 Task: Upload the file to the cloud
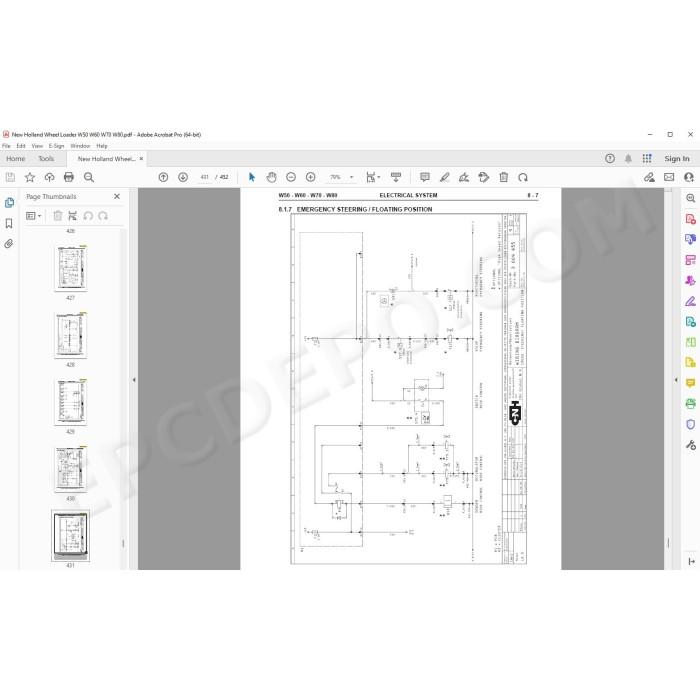[49, 177]
